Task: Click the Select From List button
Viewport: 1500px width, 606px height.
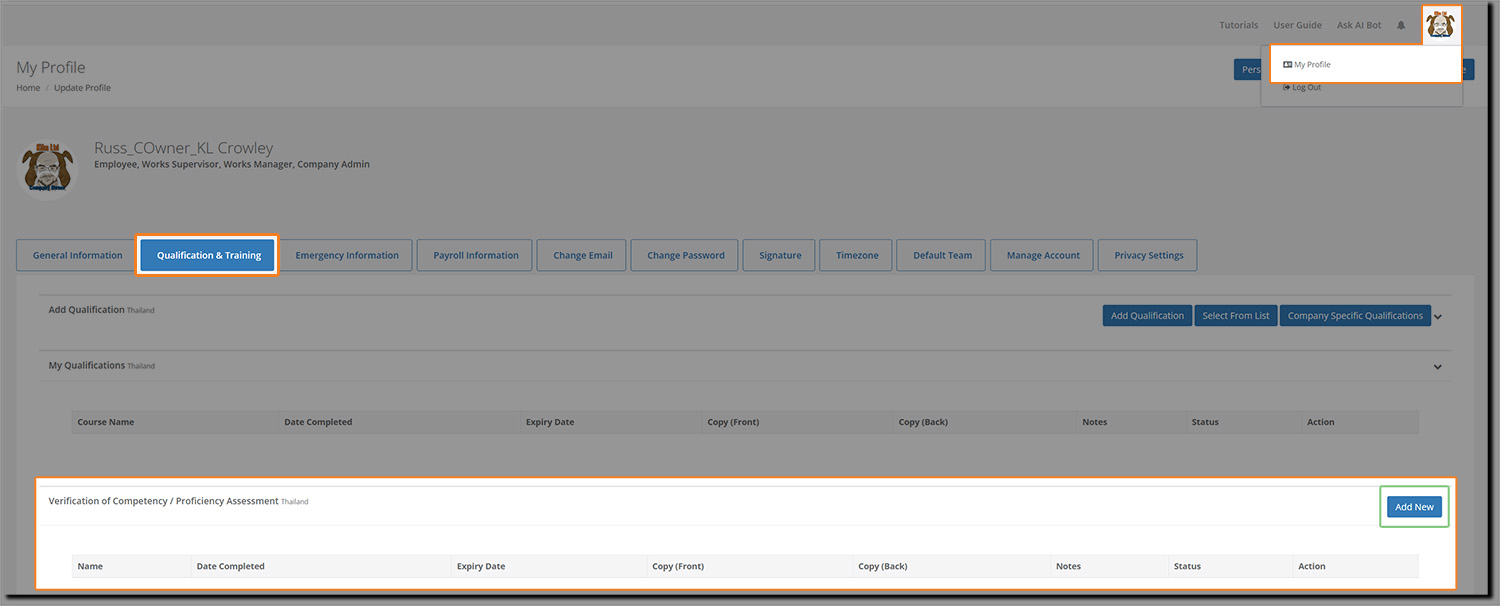Action: pos(1236,316)
